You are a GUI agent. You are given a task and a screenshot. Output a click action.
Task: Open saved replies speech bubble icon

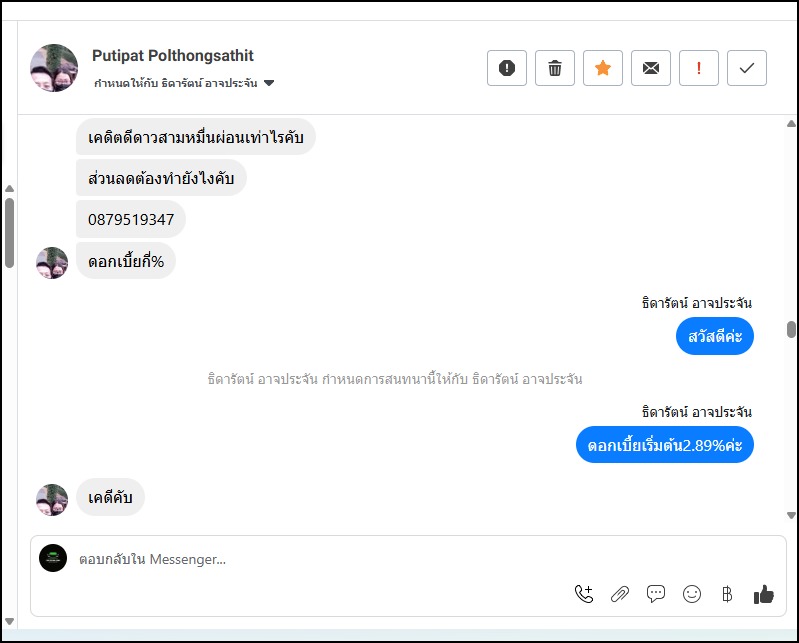[x=656, y=594]
